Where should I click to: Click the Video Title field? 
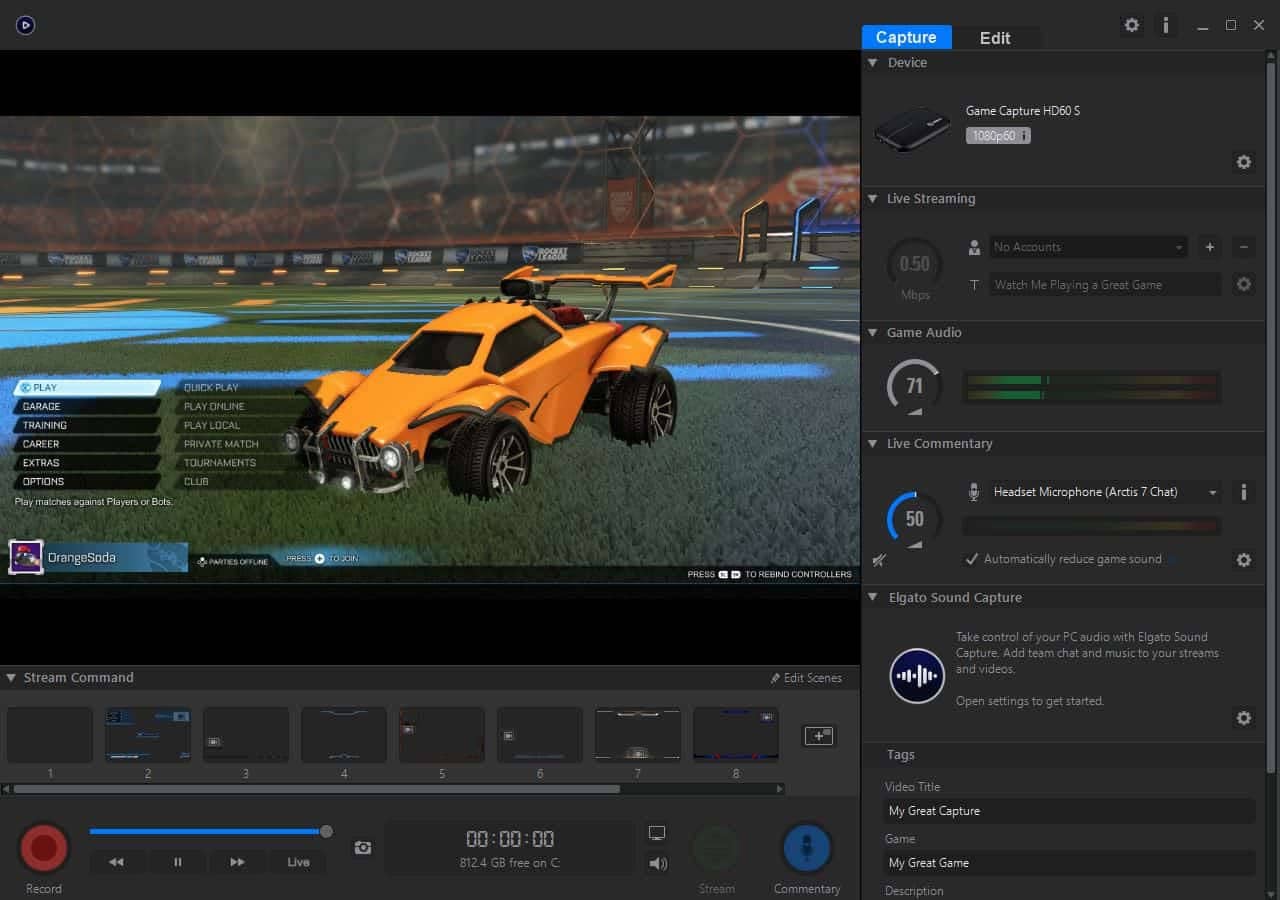click(x=1070, y=811)
